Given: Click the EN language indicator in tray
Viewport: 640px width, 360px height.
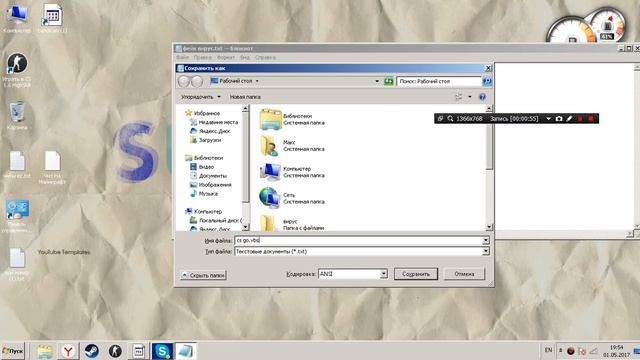Looking at the screenshot, I should tap(548, 350).
